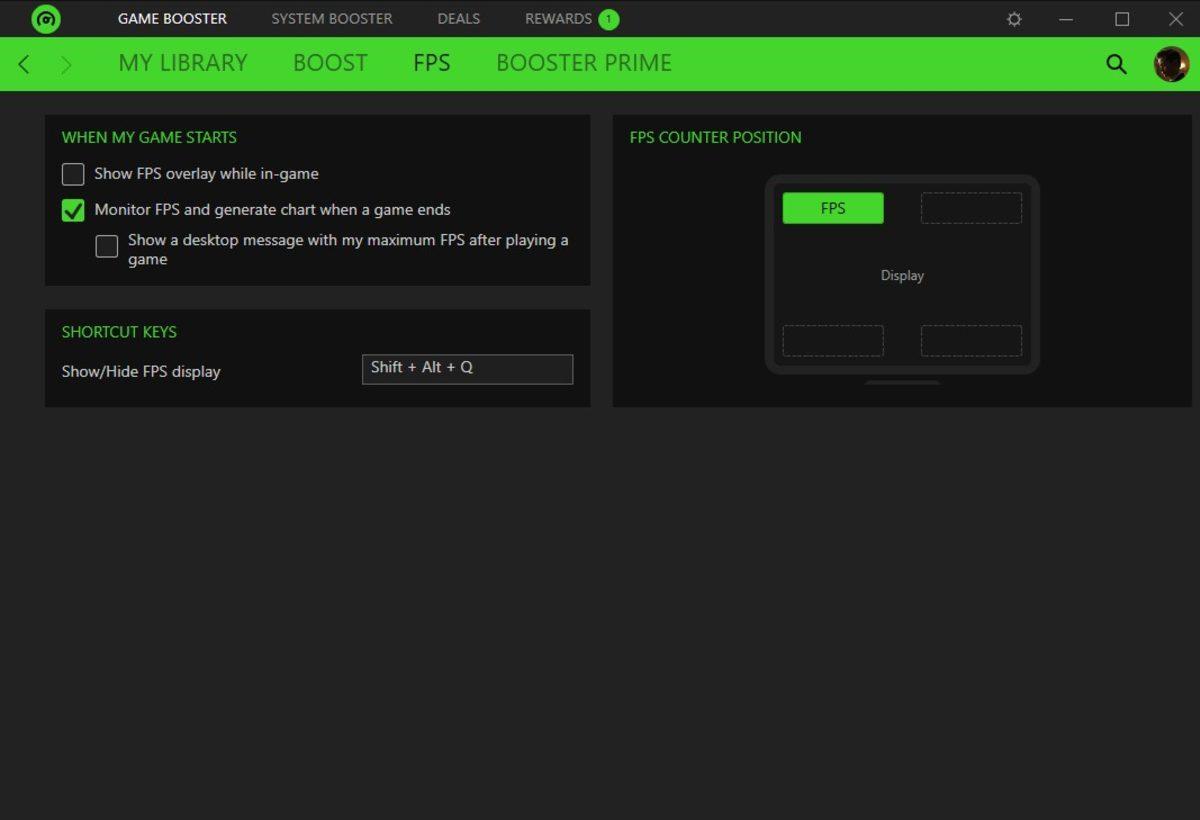Select the active FPS top-left position marker

(833, 207)
